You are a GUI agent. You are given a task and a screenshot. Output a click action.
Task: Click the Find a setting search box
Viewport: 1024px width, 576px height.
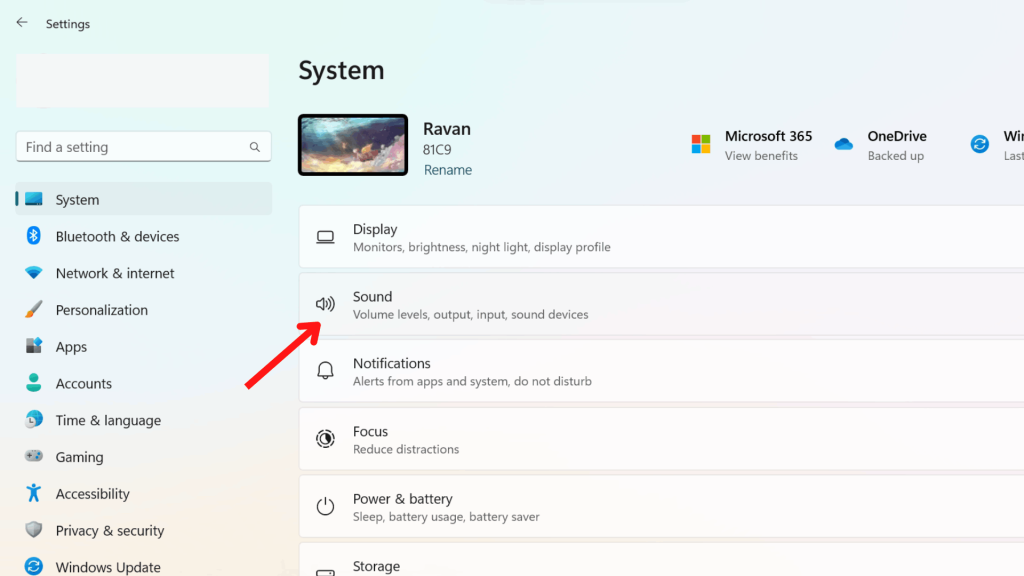pyautogui.click(x=144, y=147)
